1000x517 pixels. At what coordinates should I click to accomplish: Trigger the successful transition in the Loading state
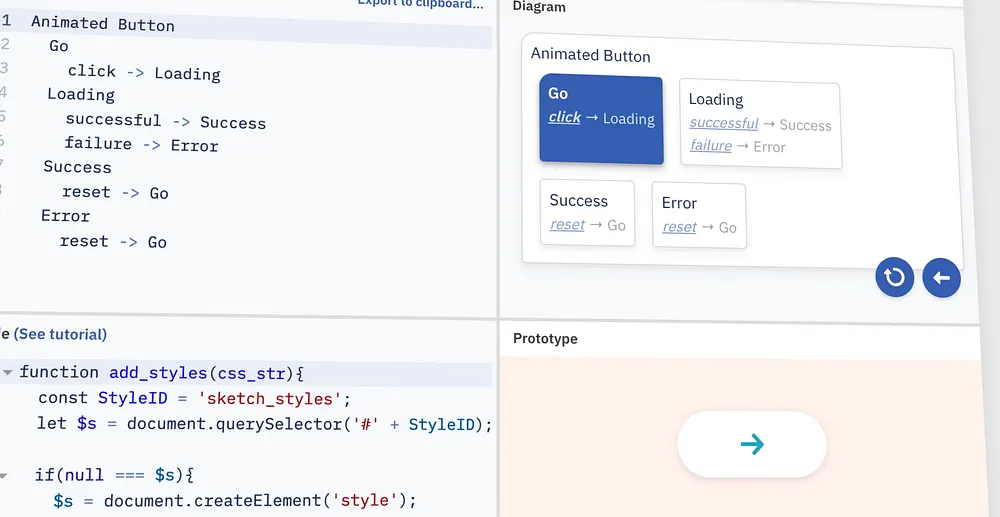tap(723, 124)
